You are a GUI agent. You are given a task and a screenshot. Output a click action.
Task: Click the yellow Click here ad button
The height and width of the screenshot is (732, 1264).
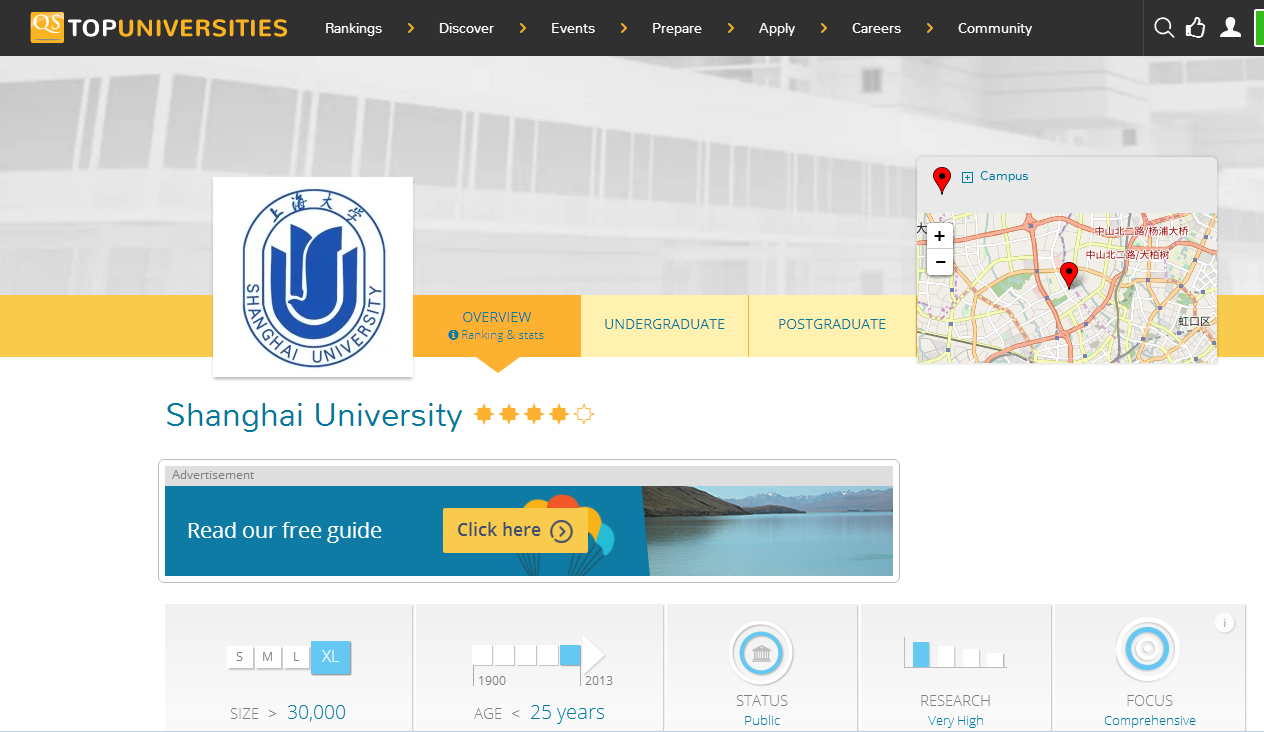(x=515, y=530)
